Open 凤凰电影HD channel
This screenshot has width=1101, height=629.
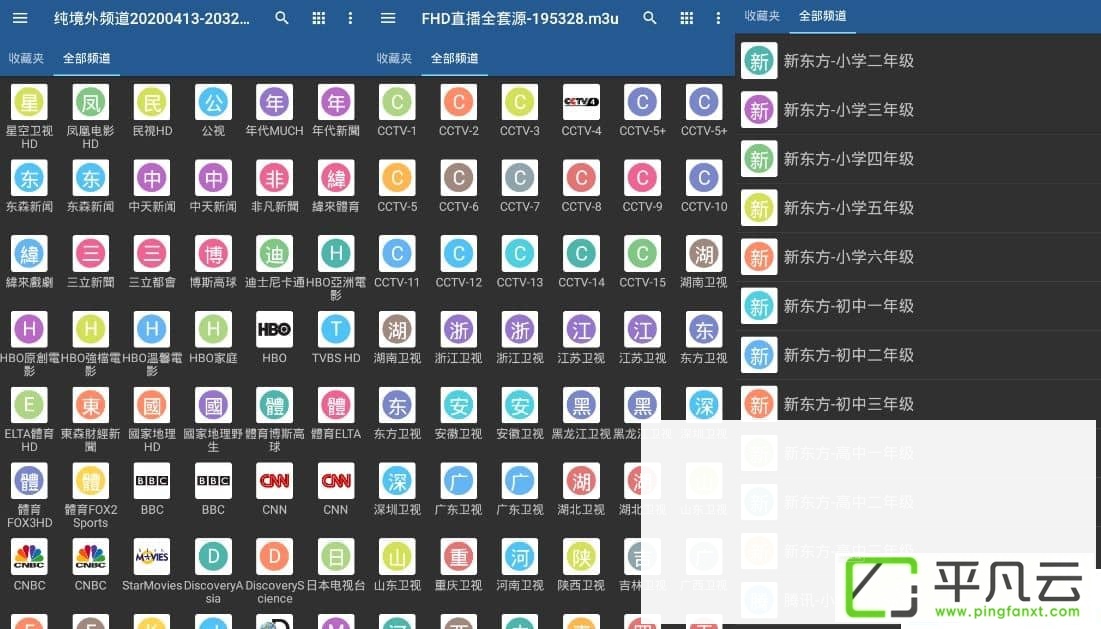point(91,116)
